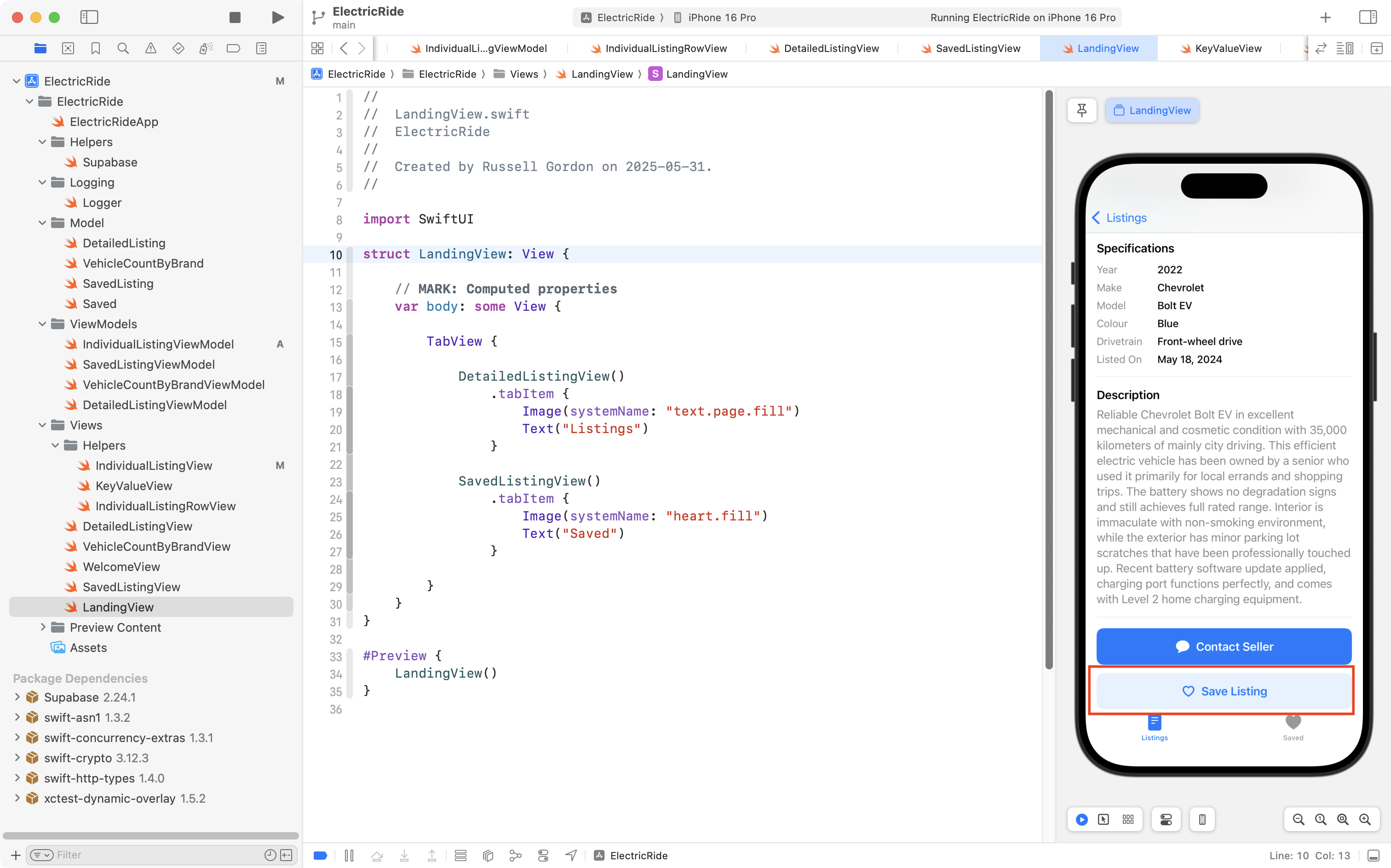Open the Find navigator magnifier icon

click(x=123, y=48)
